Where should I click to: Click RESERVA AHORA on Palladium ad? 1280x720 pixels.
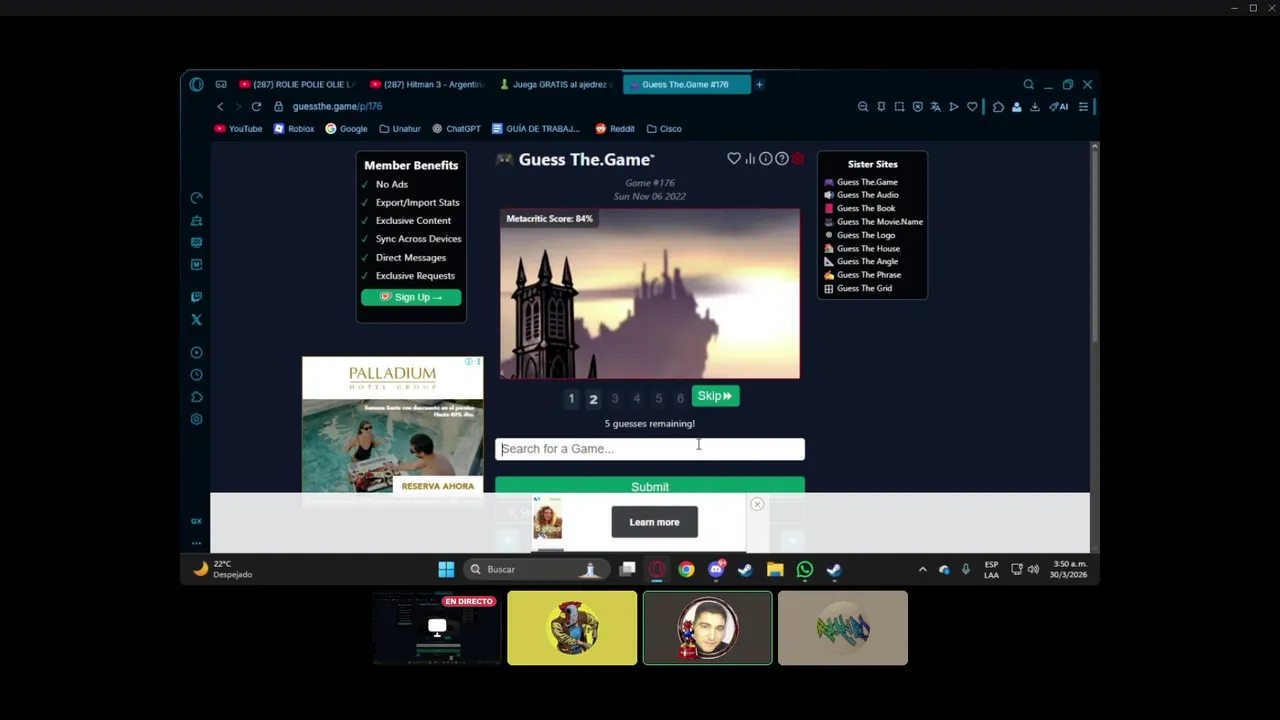point(438,486)
